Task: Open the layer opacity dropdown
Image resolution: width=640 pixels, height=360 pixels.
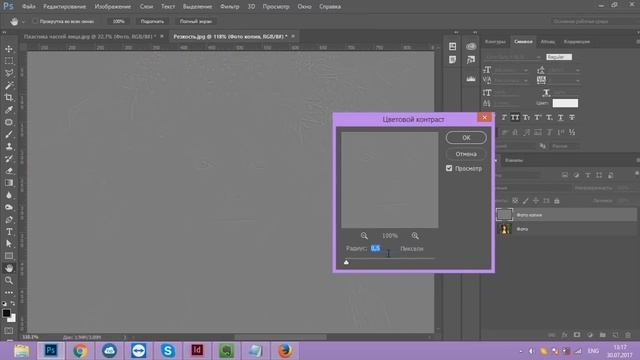Action: pyautogui.click(x=628, y=188)
